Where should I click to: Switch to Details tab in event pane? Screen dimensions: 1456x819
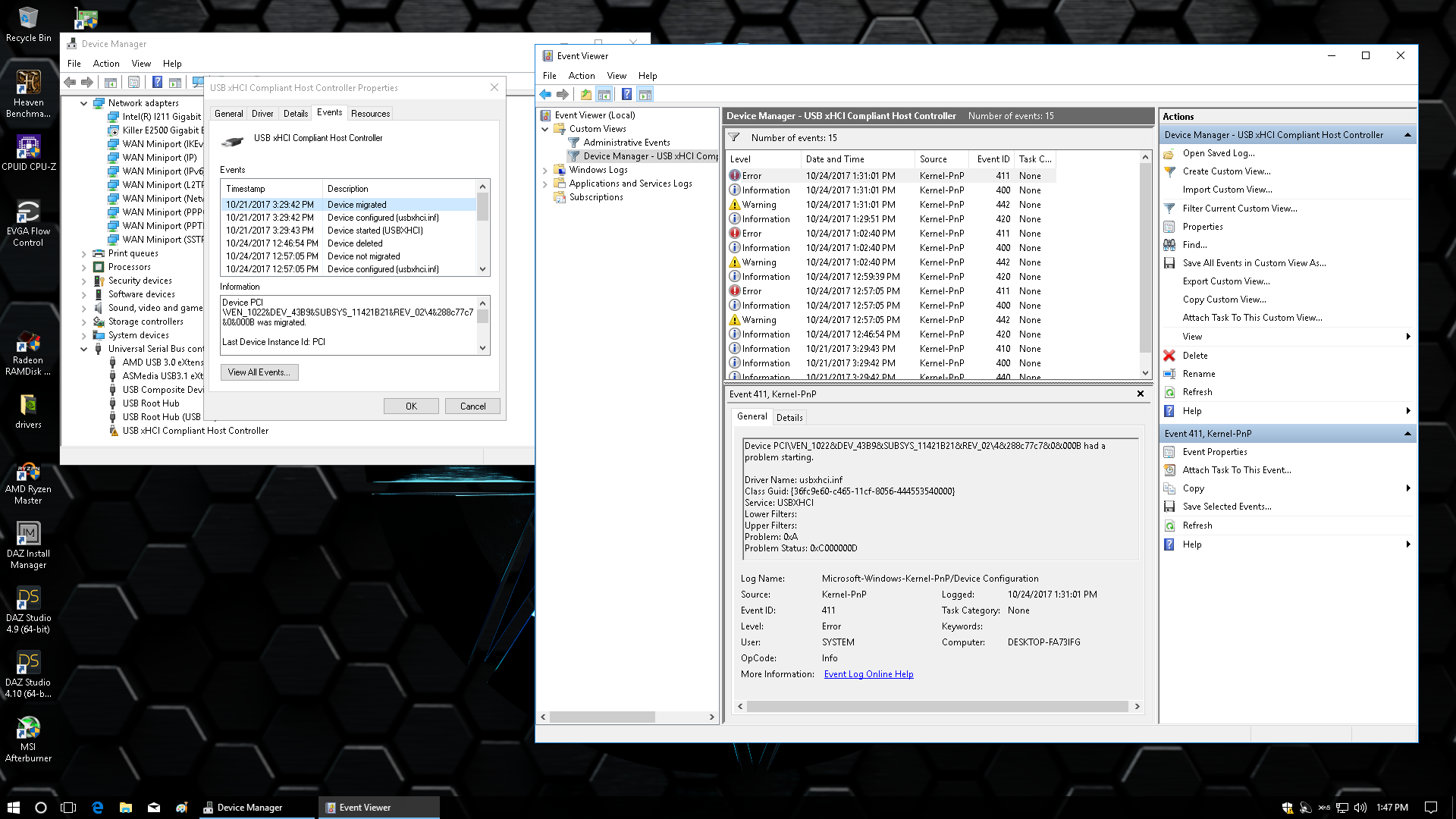coord(789,418)
